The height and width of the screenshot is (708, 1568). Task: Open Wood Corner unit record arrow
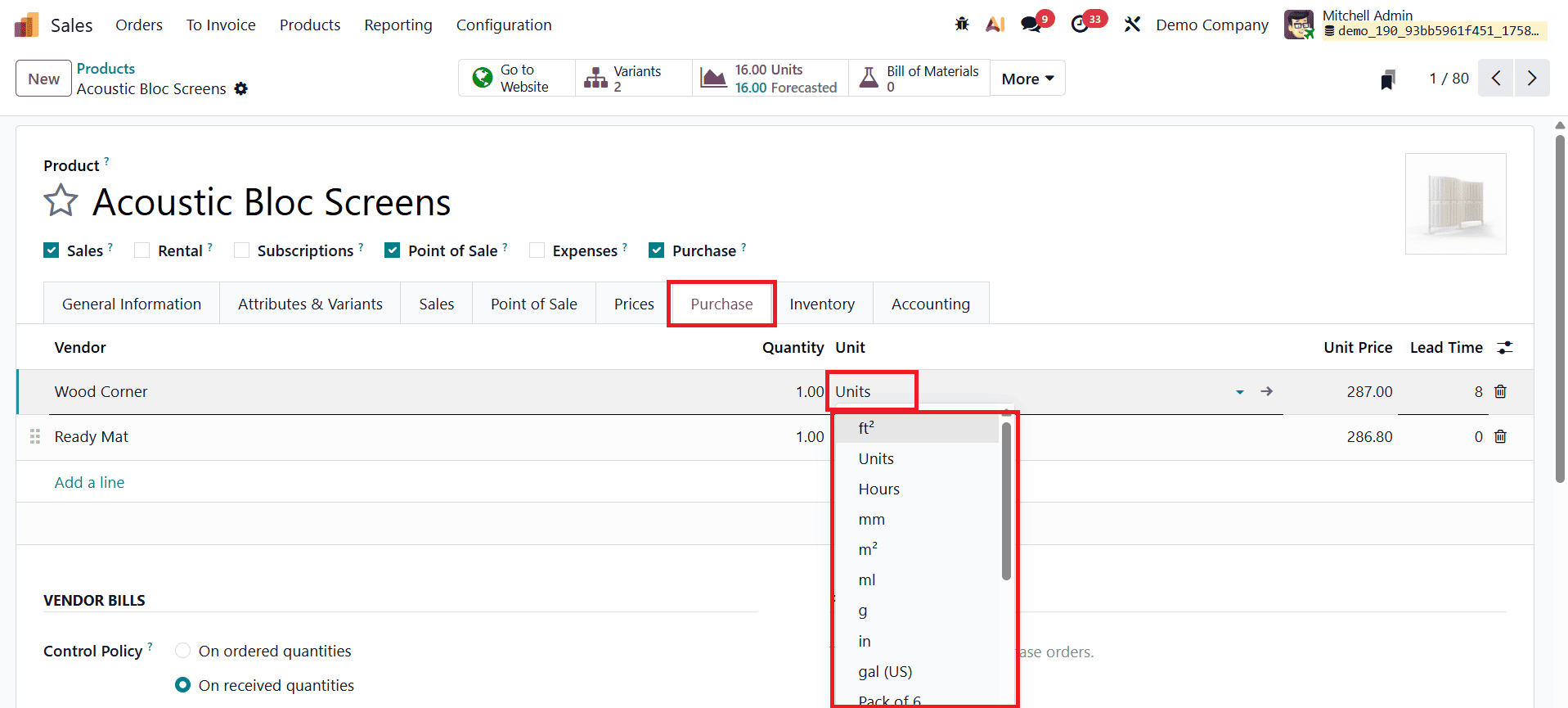click(x=1266, y=391)
